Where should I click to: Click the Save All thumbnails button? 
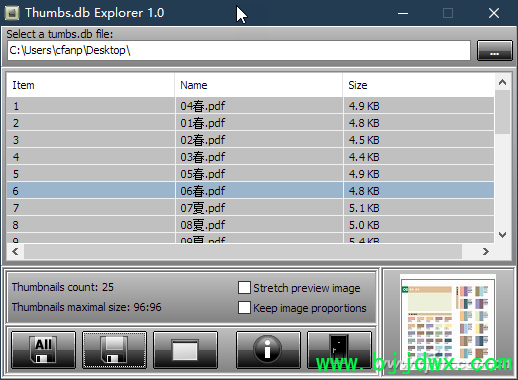(x=43, y=350)
